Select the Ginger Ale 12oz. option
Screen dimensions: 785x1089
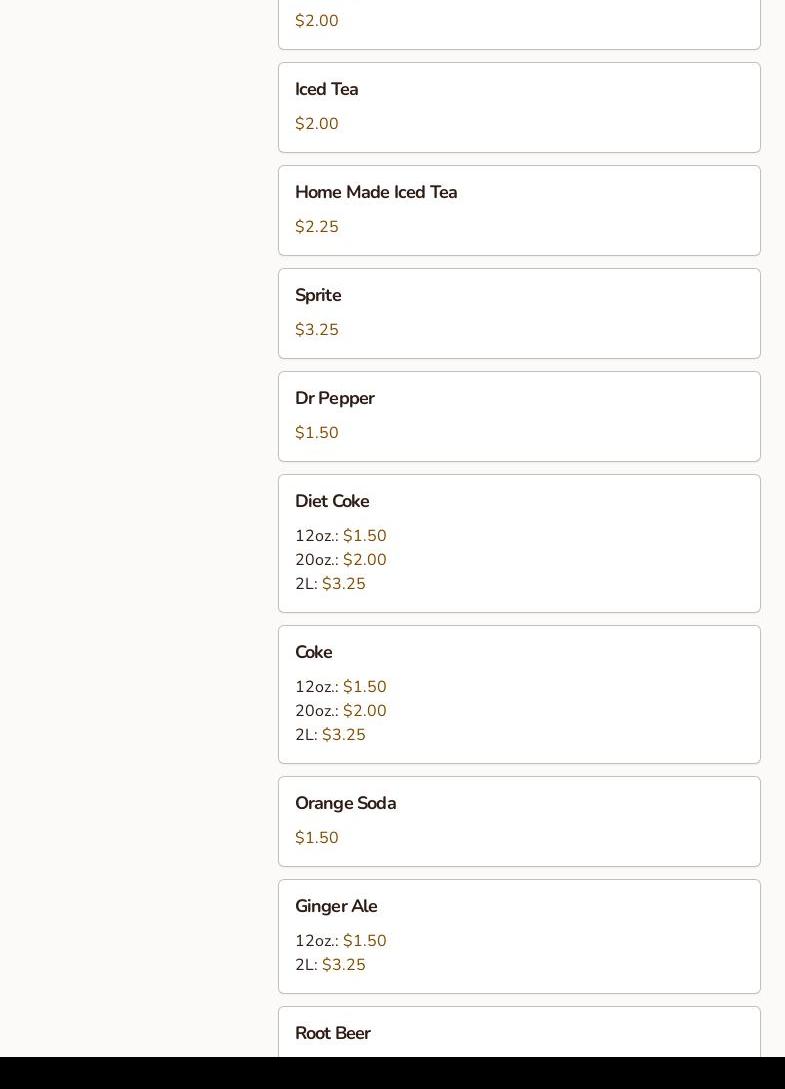[340, 940]
